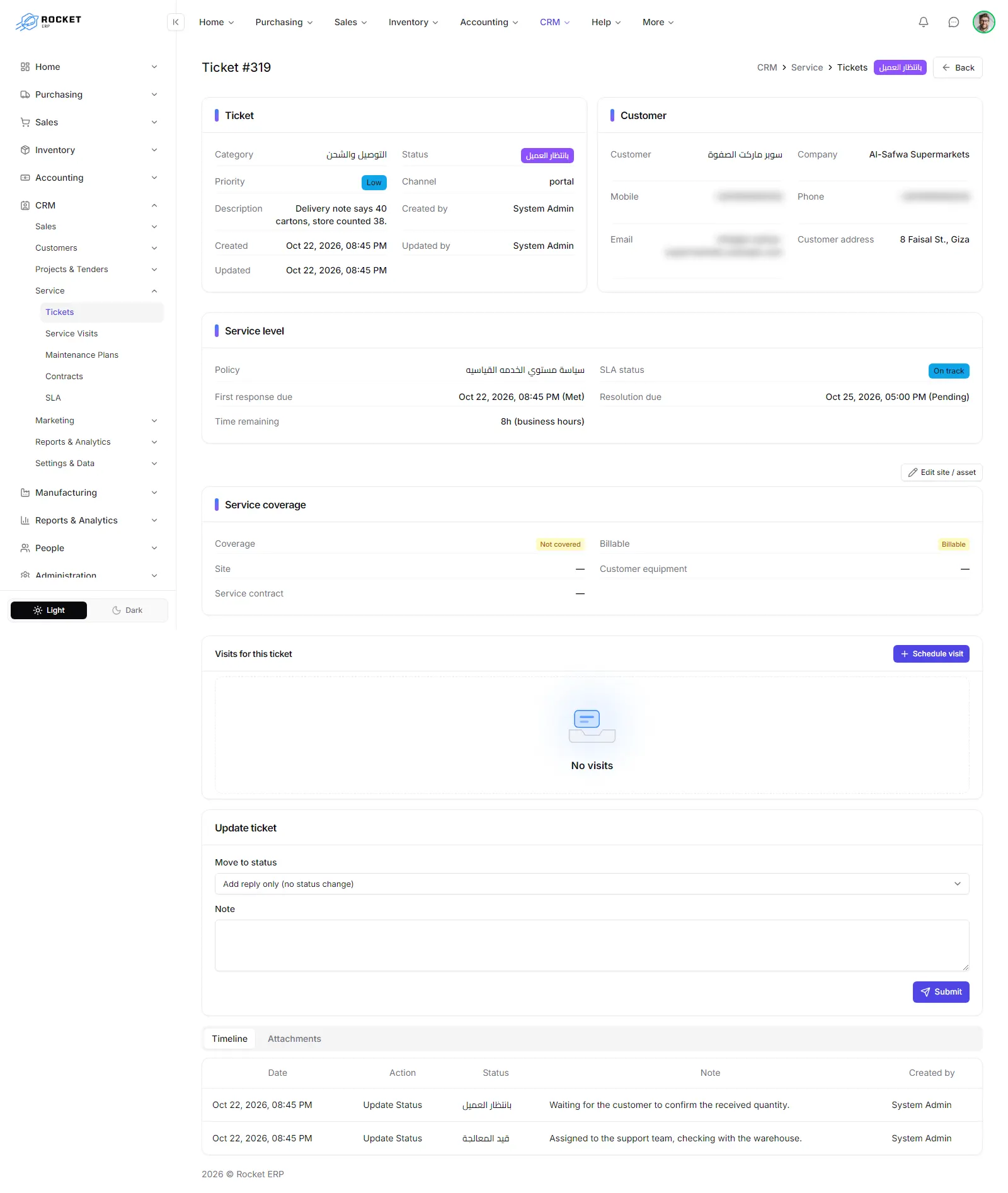Go to Service breadcrumb link
Screen dimensions: 1008x1193
click(x=807, y=67)
